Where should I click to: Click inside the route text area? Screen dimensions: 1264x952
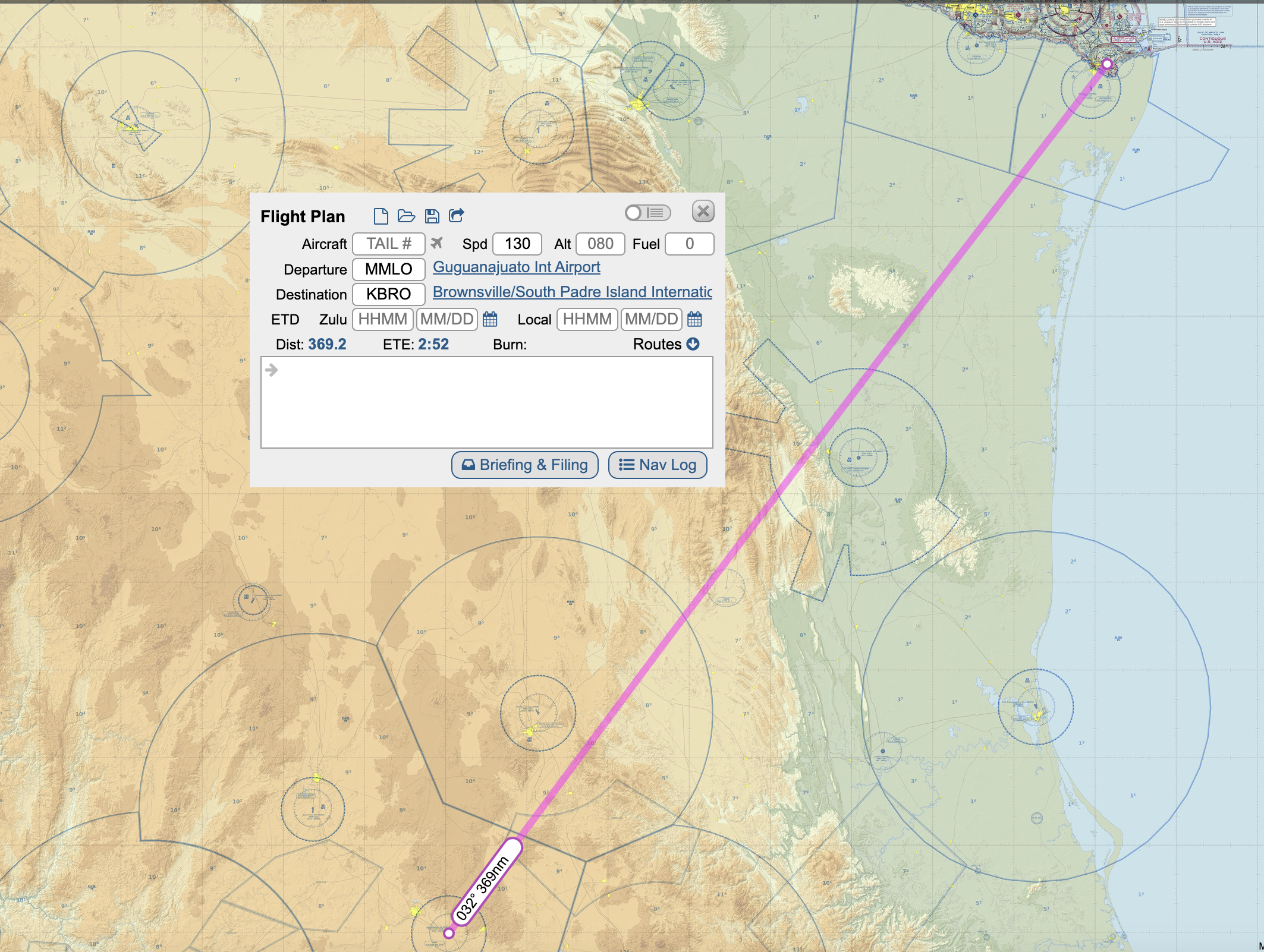(487, 402)
